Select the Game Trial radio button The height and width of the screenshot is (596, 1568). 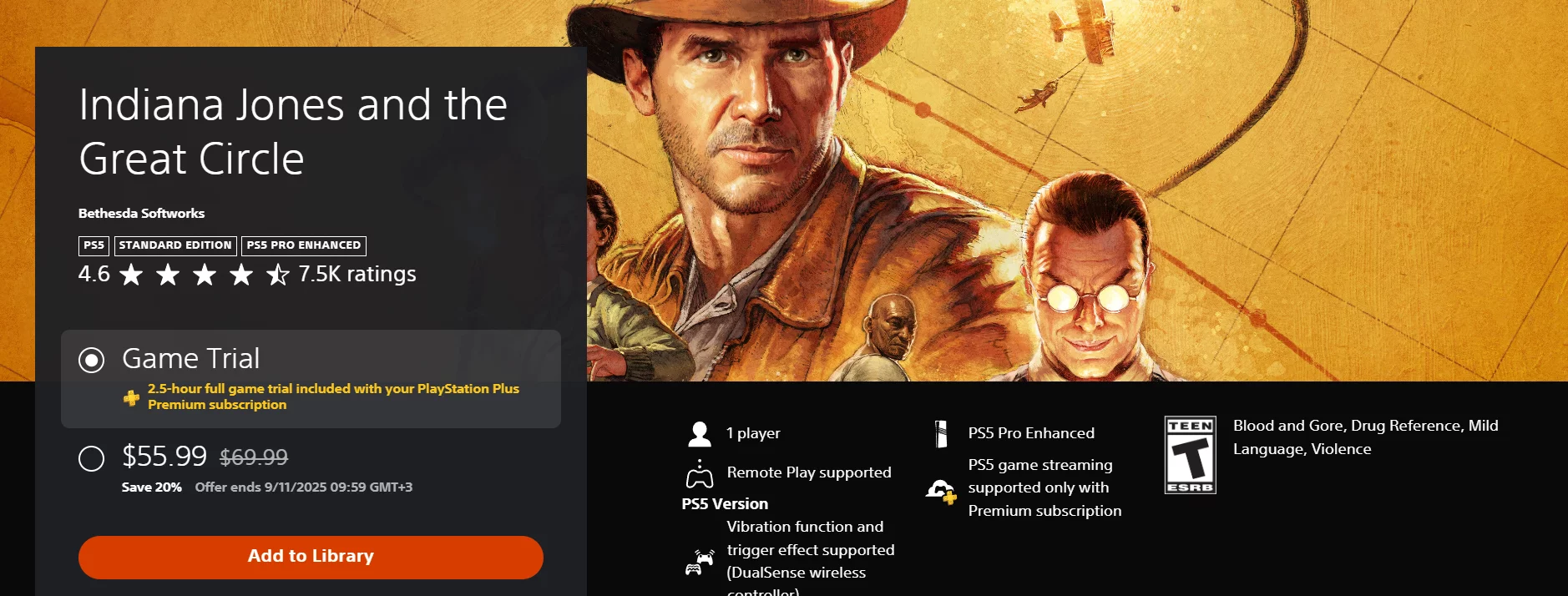point(91,360)
